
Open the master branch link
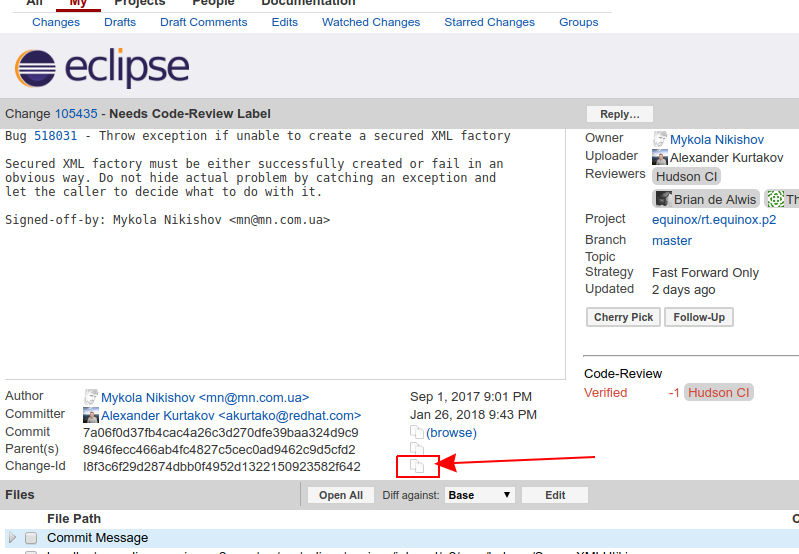coord(672,241)
